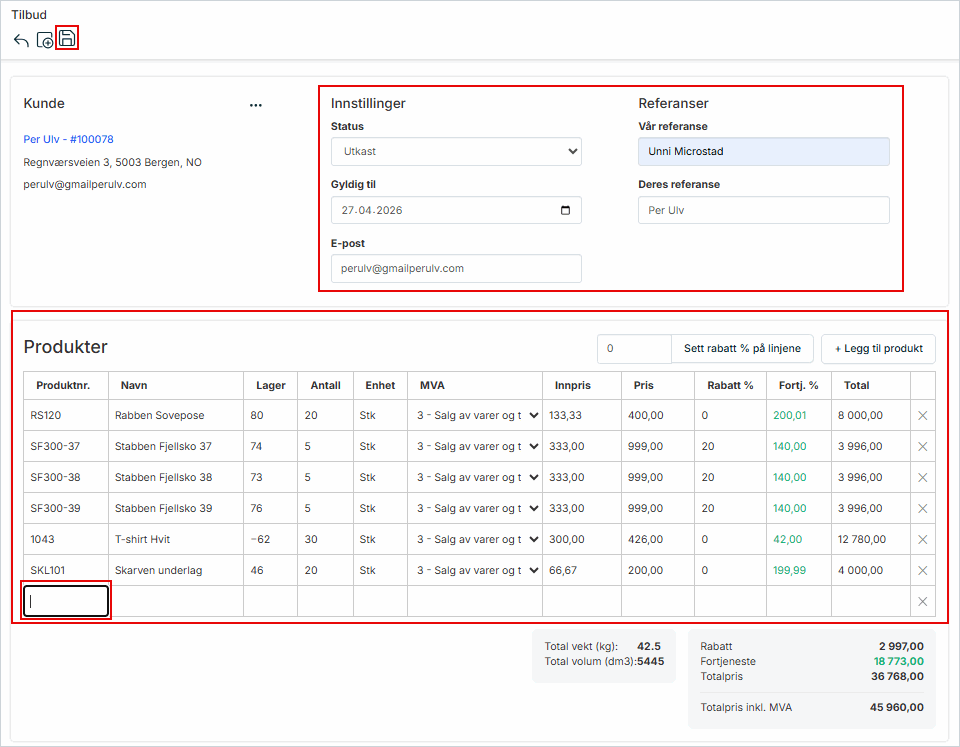This screenshot has width=960, height=747.
Task: Click the E-post input field
Action: (x=456, y=269)
